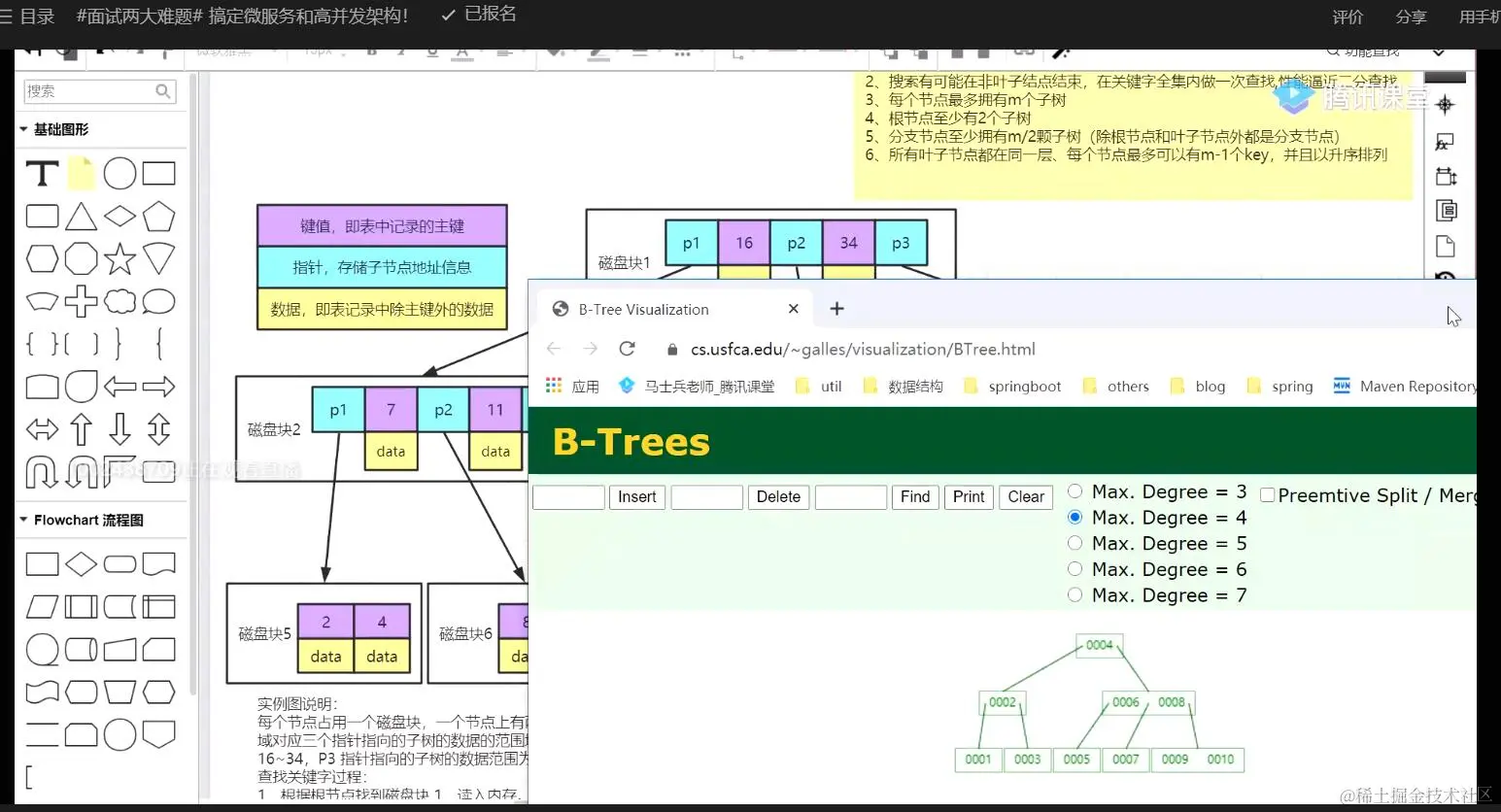Viewport: 1501px width, 812px height.
Task: Focus the Find value input field
Action: pos(851,497)
